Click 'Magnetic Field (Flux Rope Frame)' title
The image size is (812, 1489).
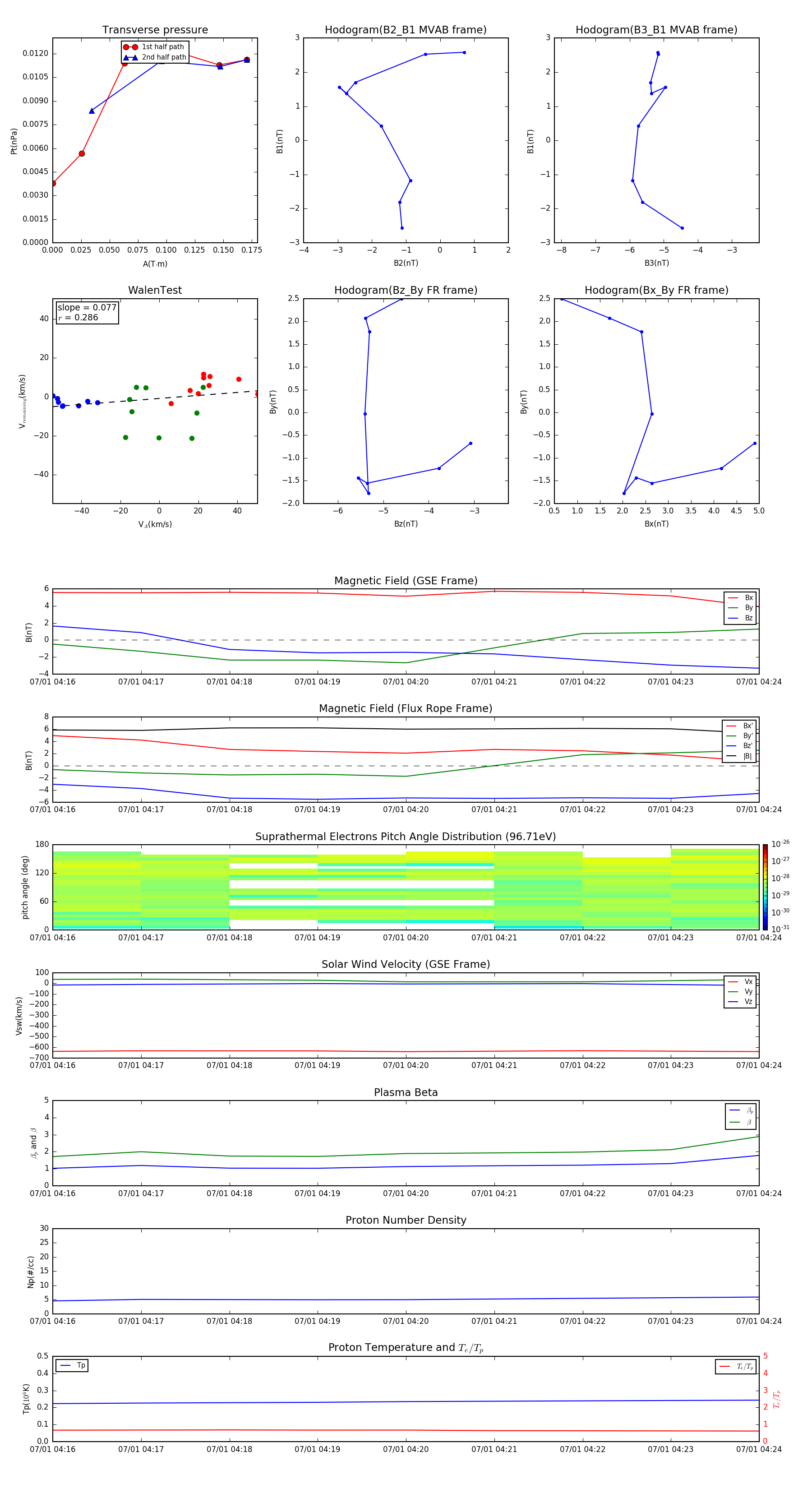coord(406,709)
